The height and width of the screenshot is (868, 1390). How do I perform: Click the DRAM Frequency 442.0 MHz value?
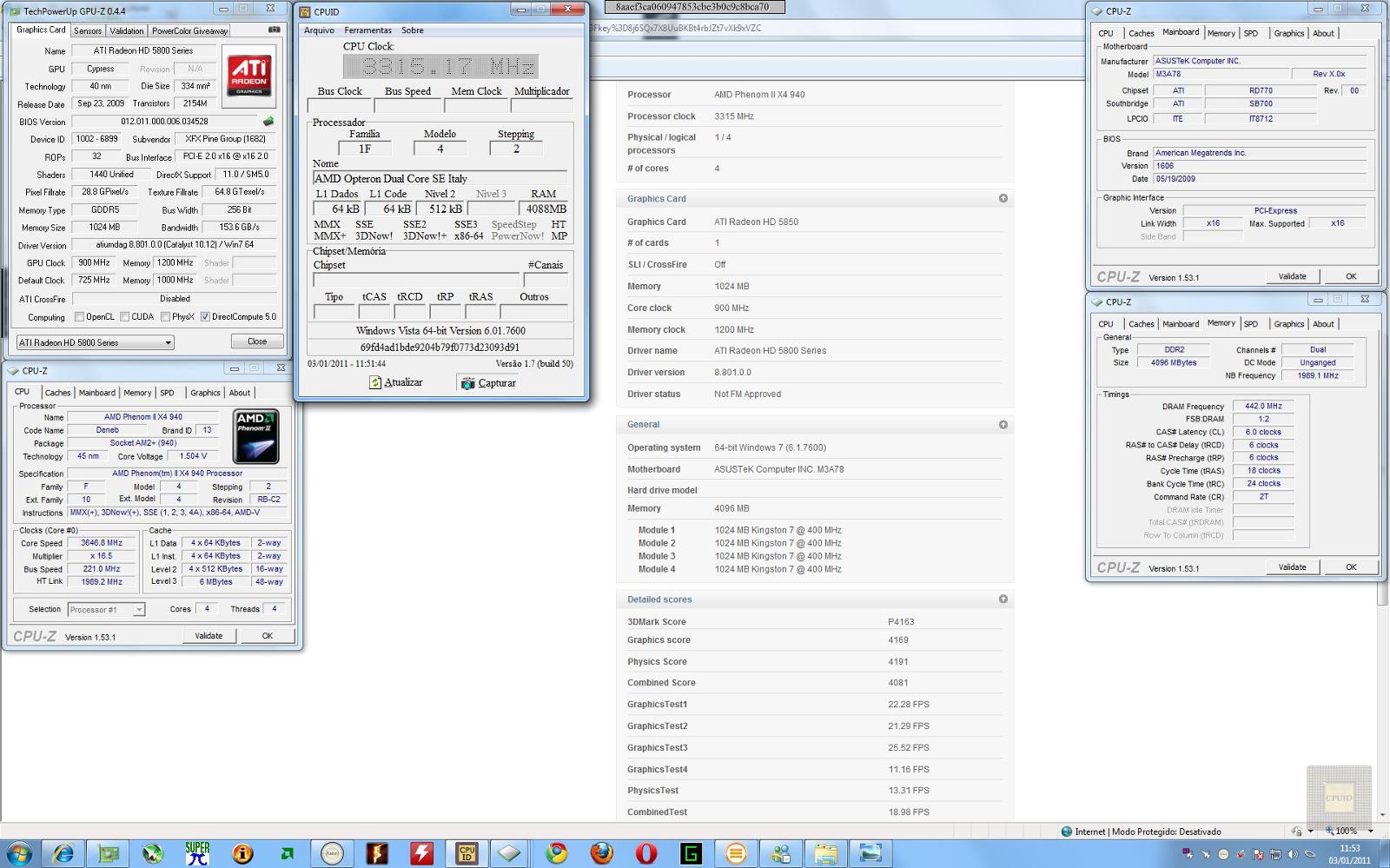(1263, 406)
